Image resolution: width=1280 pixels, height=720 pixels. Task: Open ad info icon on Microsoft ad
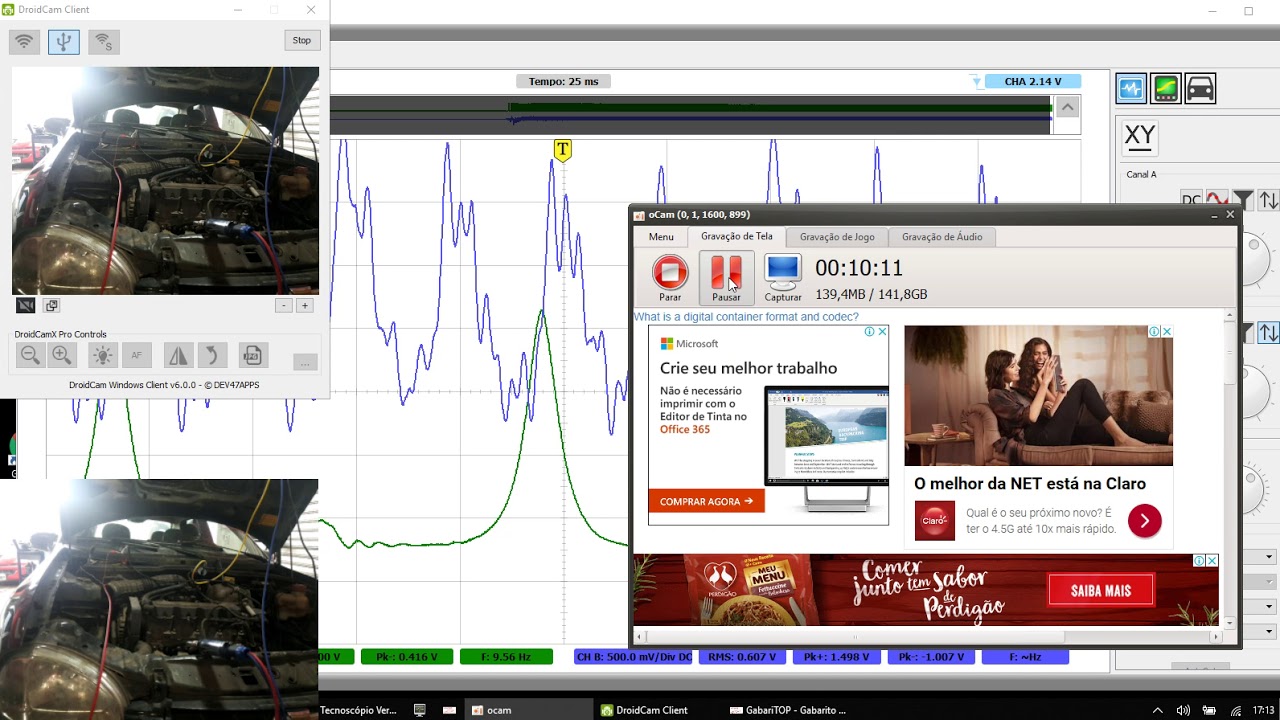click(x=870, y=331)
